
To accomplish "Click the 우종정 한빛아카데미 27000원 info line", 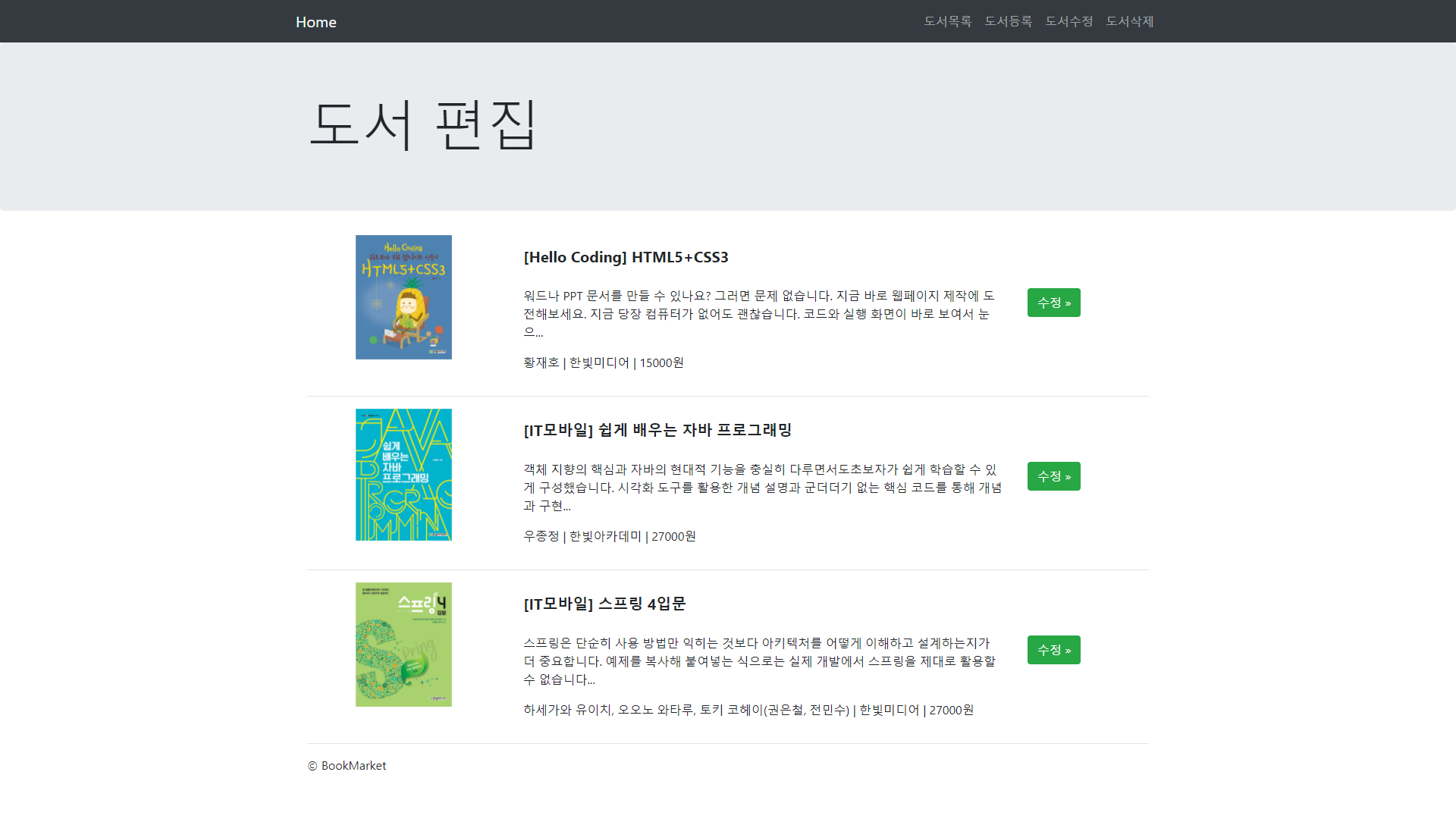I will click(609, 536).
